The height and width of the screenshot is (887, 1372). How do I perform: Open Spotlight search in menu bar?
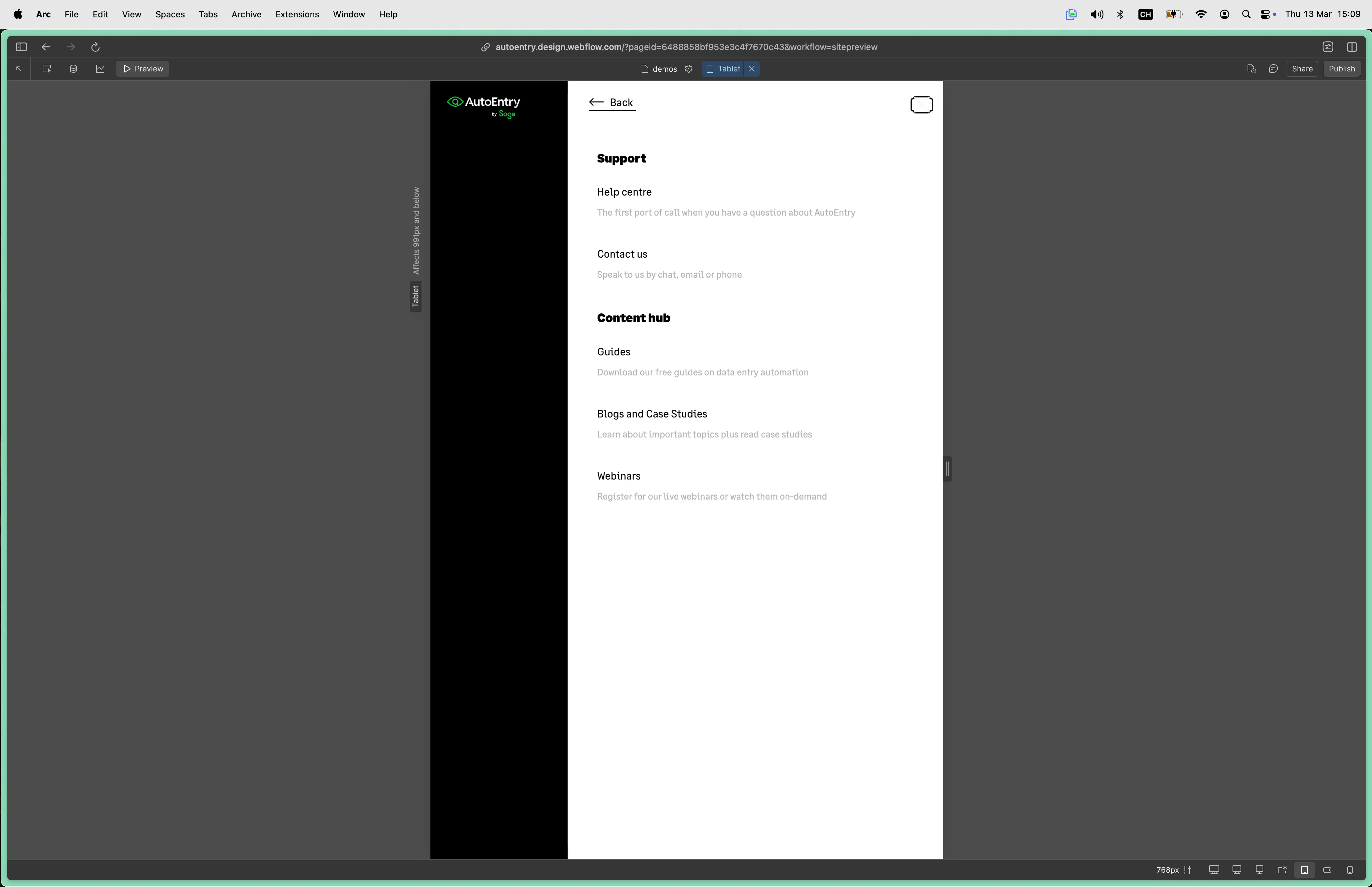[1246, 14]
